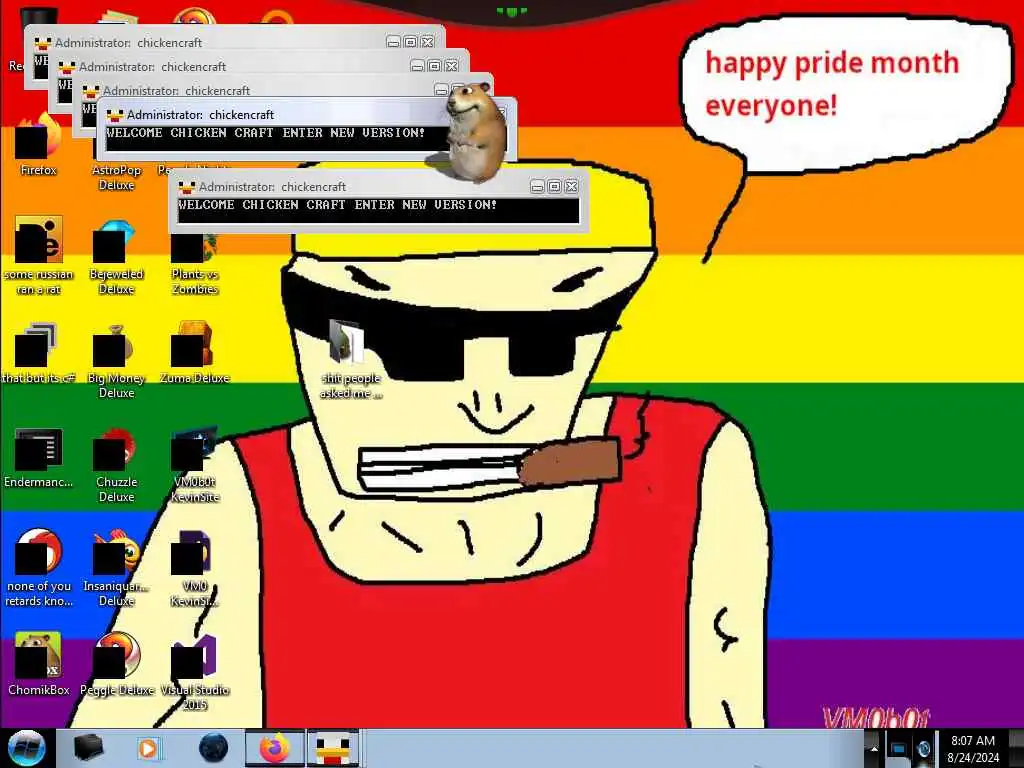Select the 'that but its c#' desktop icon

(x=38, y=353)
